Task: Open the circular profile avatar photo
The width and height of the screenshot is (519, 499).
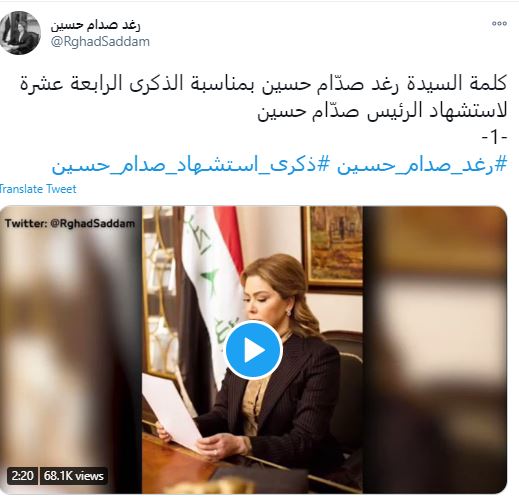Action: point(20,33)
